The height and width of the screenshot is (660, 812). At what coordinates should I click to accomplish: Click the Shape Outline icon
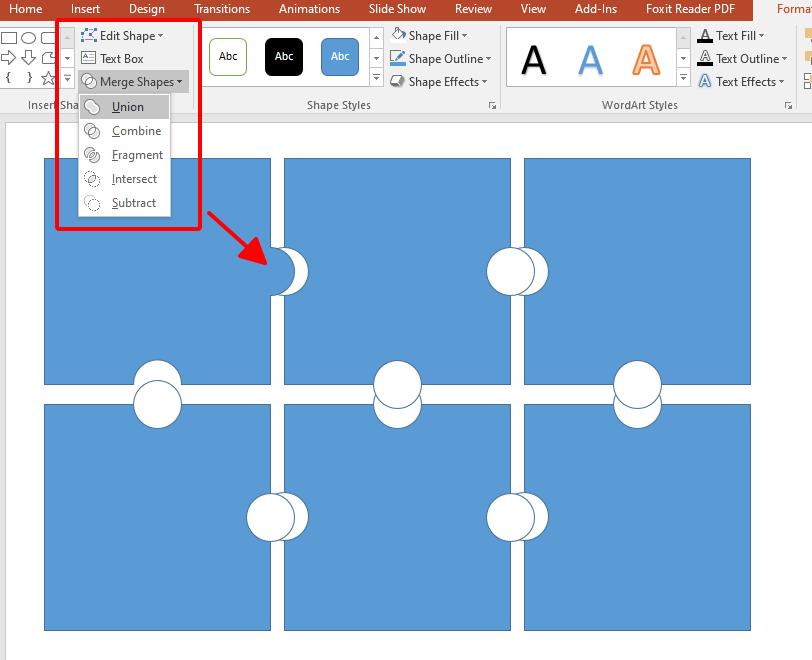pos(397,58)
